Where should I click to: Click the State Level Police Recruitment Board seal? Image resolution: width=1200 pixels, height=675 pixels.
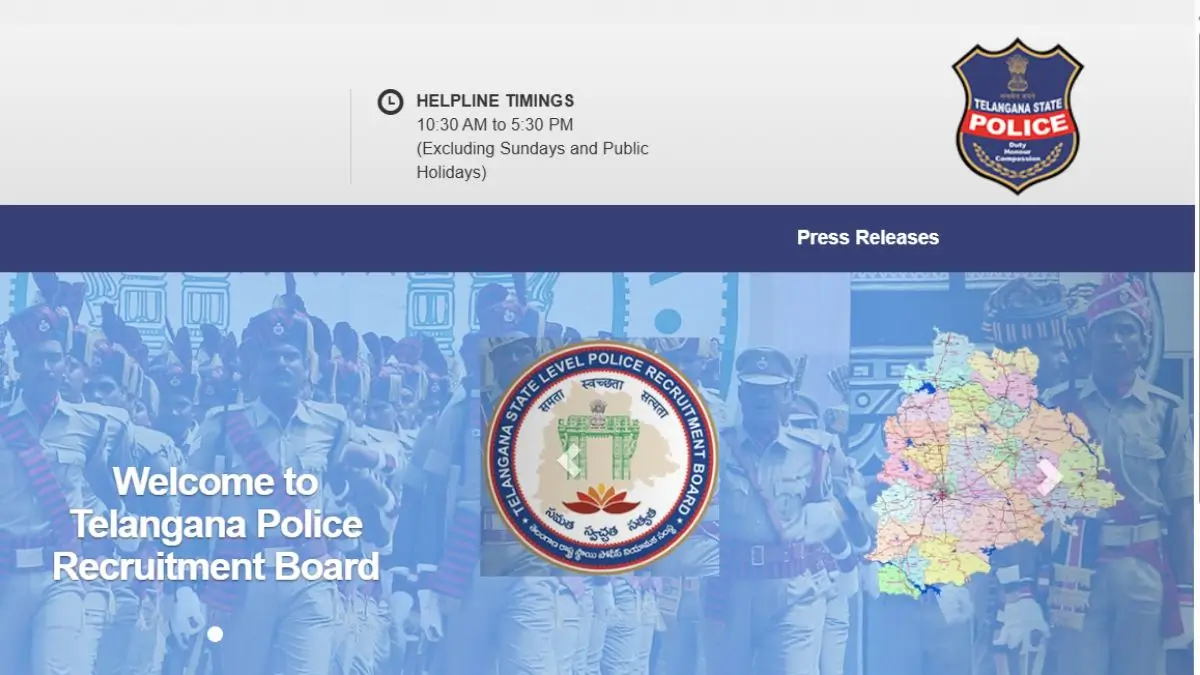click(x=600, y=456)
